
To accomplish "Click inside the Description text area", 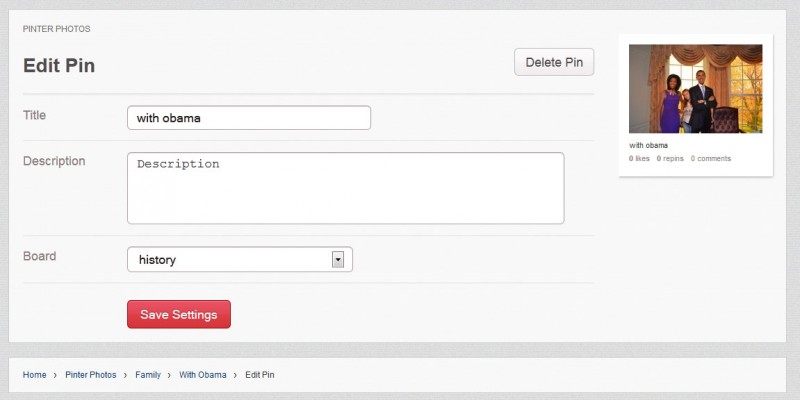I will (x=345, y=188).
